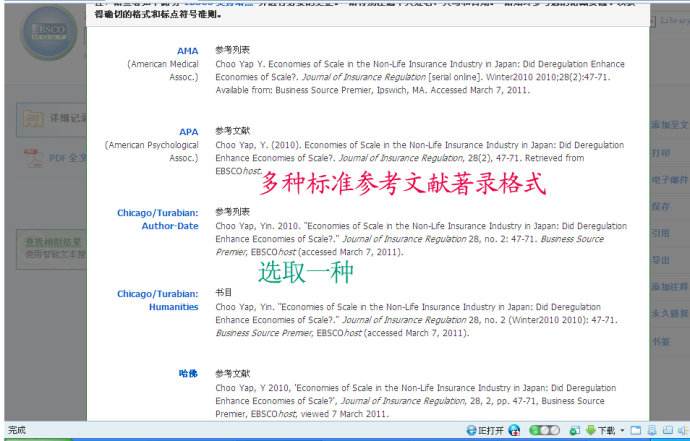
Task: Click 打印 in the background tools panel
Action: pyautogui.click(x=661, y=153)
